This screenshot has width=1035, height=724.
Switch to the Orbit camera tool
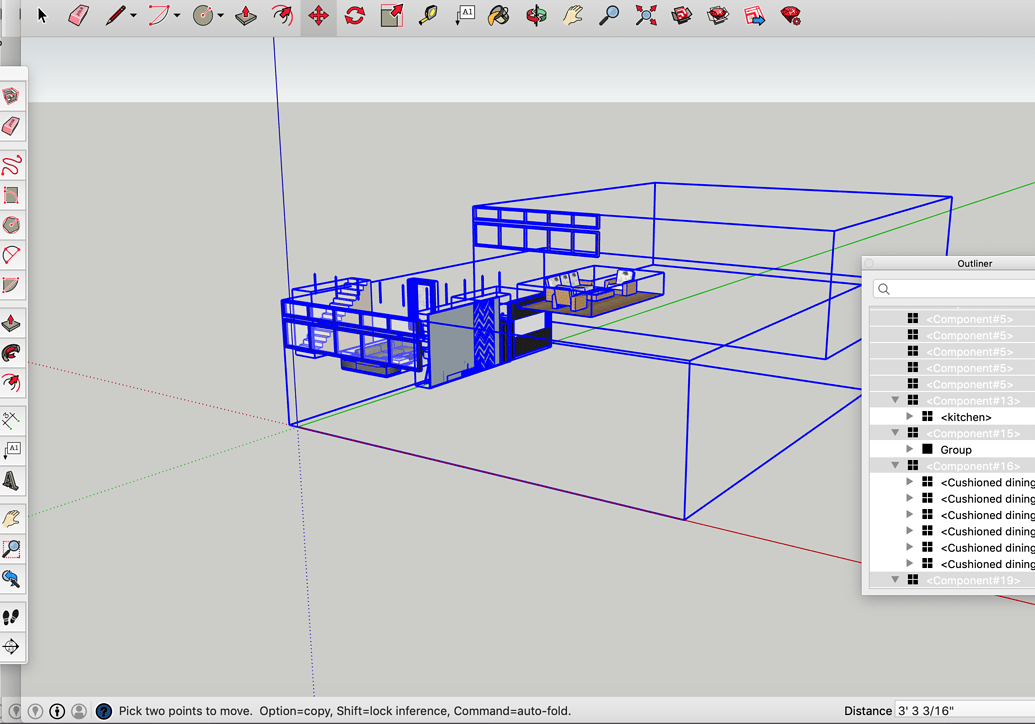point(537,15)
